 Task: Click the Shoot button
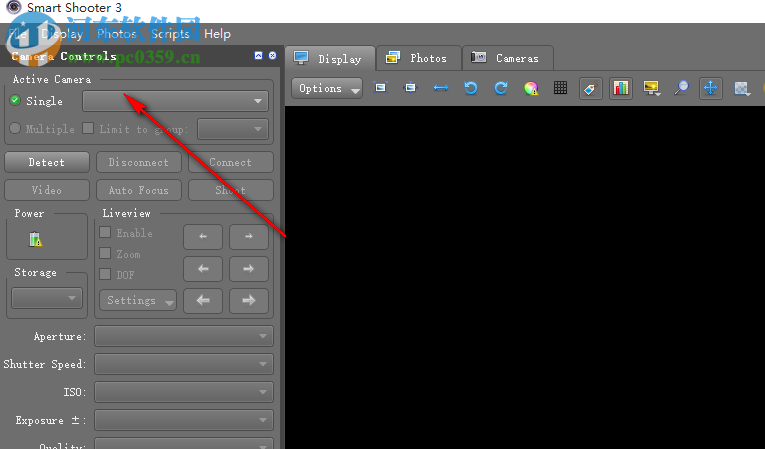click(x=231, y=190)
